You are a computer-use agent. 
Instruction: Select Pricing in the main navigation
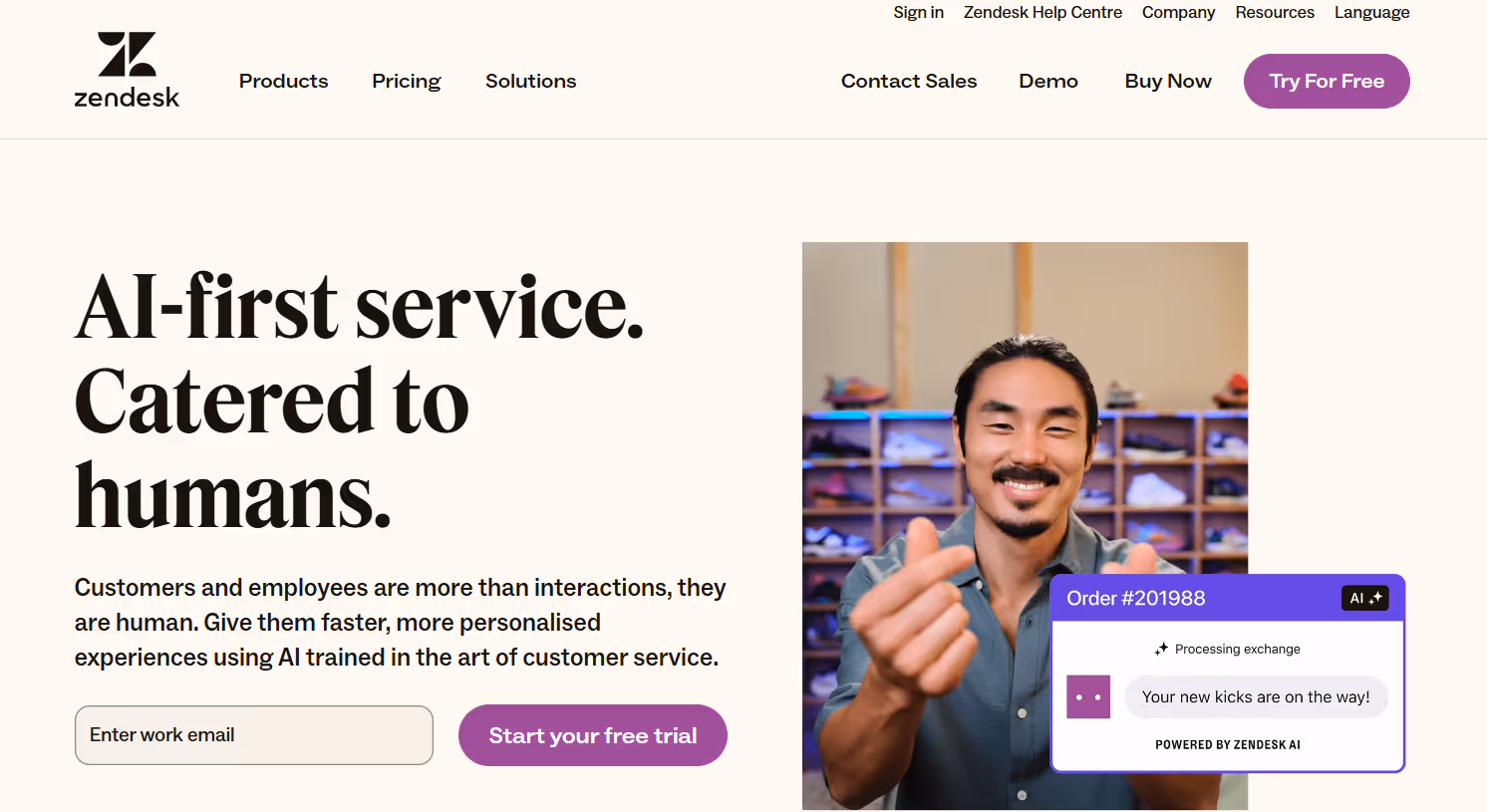[406, 81]
